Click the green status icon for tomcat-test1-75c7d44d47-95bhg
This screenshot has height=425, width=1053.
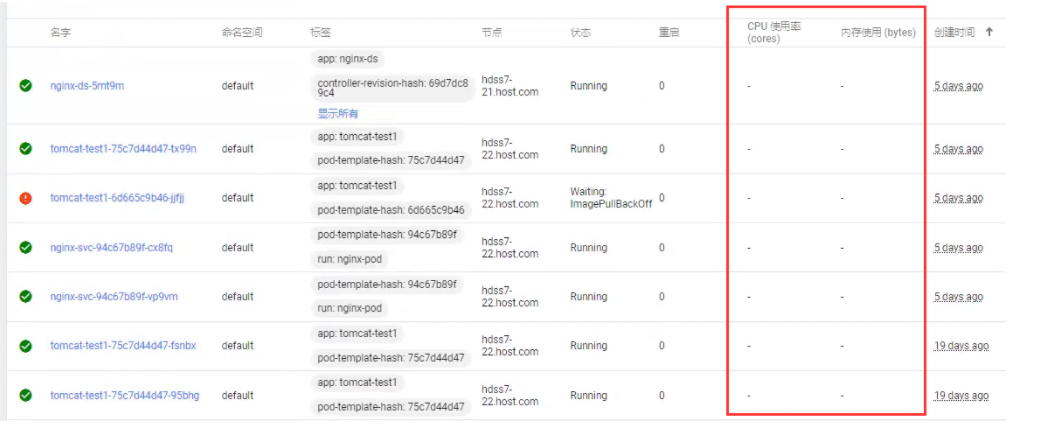26,395
